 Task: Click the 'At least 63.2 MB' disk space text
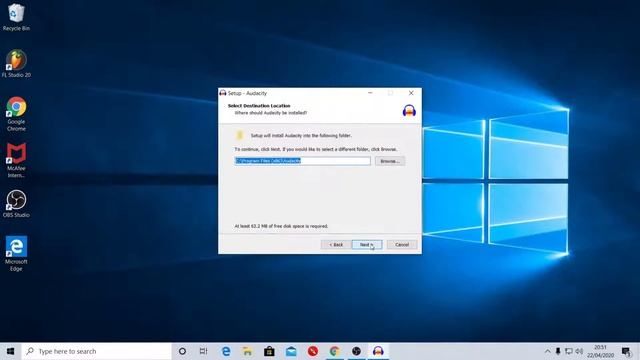[x=281, y=226]
